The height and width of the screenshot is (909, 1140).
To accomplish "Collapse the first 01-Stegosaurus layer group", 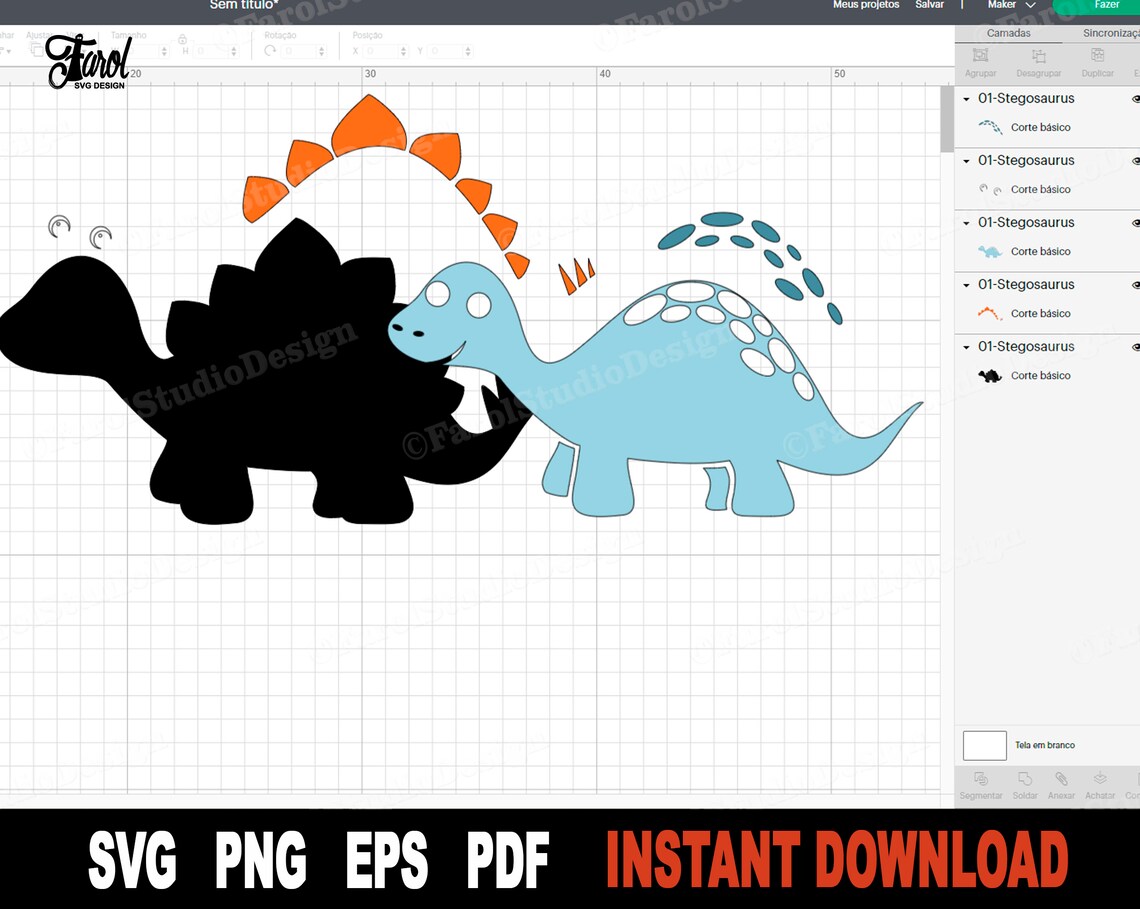I will click(x=965, y=99).
